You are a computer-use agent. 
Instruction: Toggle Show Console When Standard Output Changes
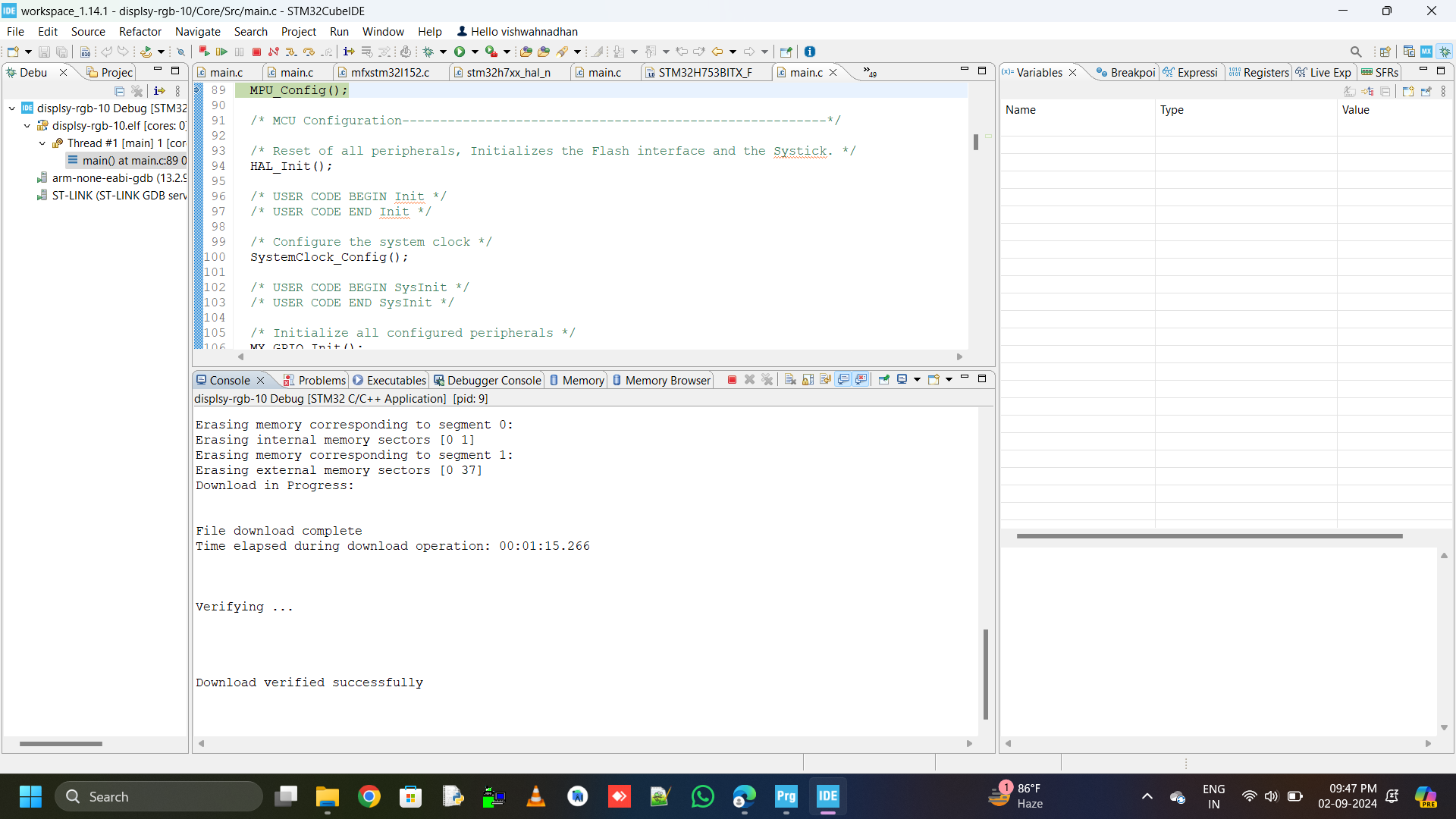[843, 379]
